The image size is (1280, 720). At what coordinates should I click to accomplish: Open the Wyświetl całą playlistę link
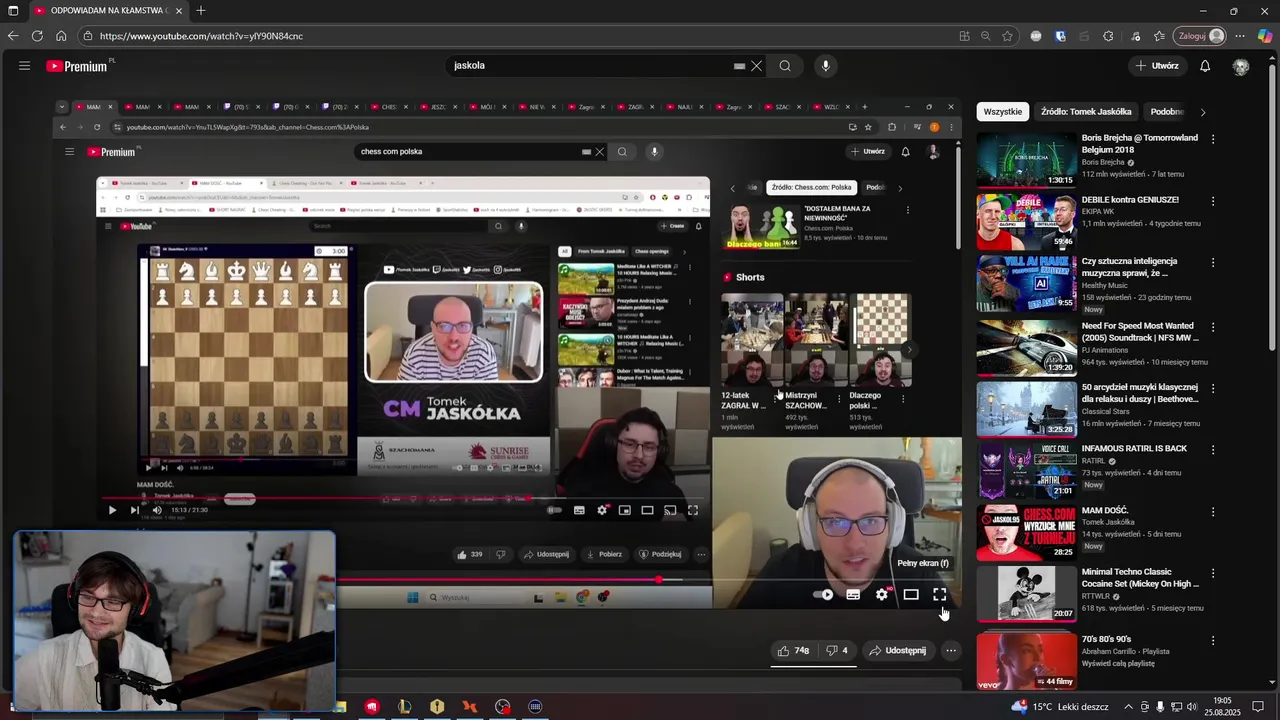pos(1118,663)
